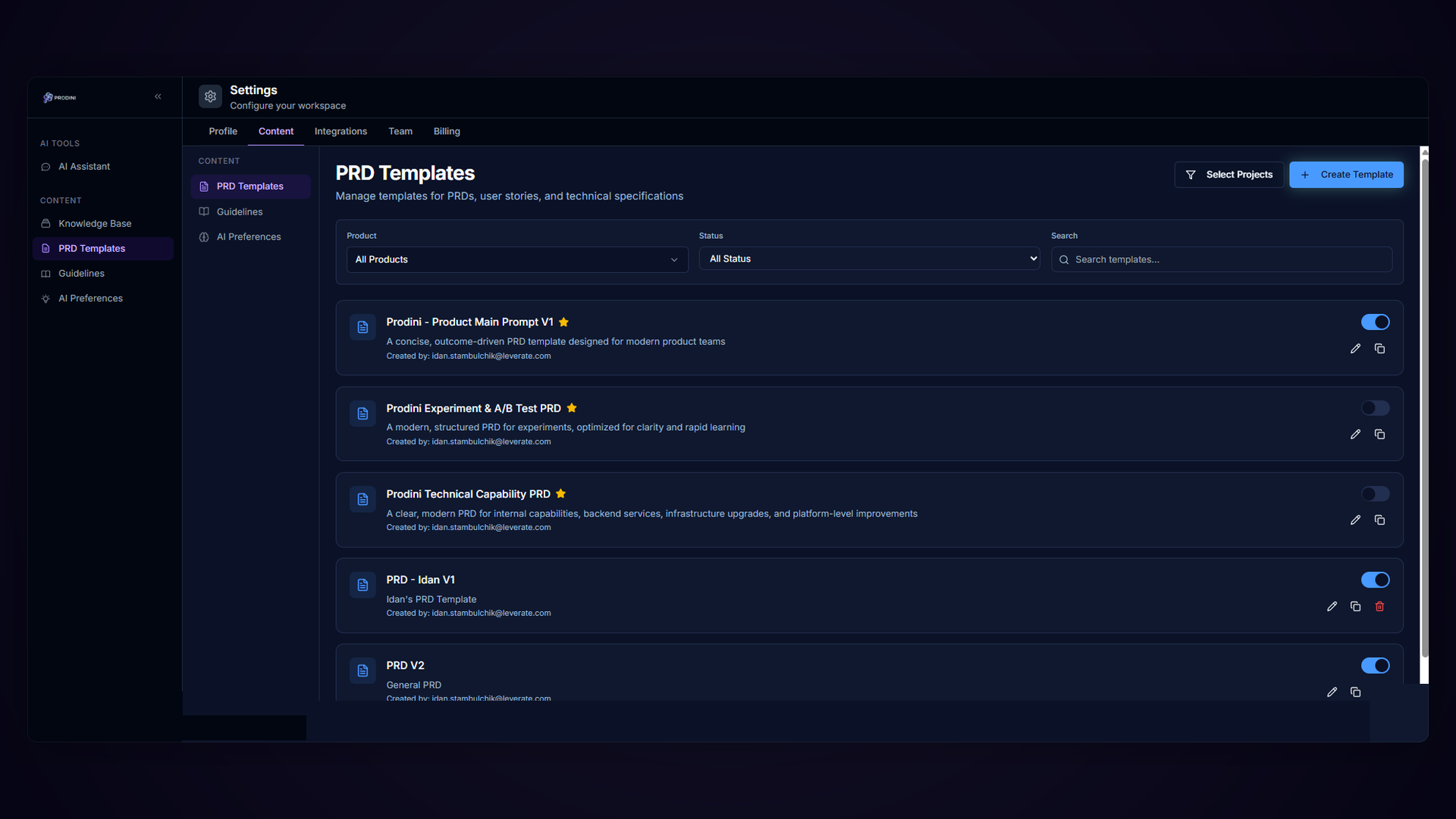The width and height of the screenshot is (1456, 819).
Task: Go to the Billing tab
Action: [447, 131]
